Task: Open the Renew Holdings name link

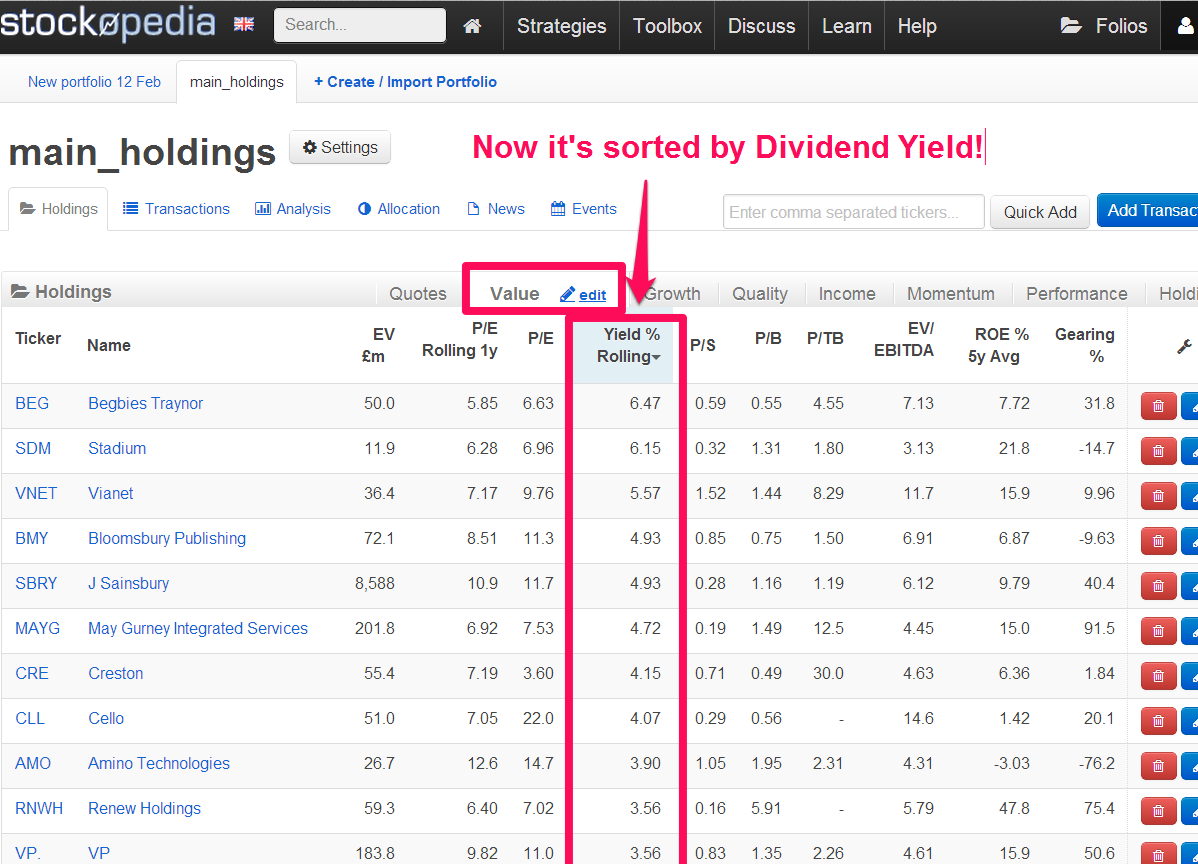Action: click(144, 808)
